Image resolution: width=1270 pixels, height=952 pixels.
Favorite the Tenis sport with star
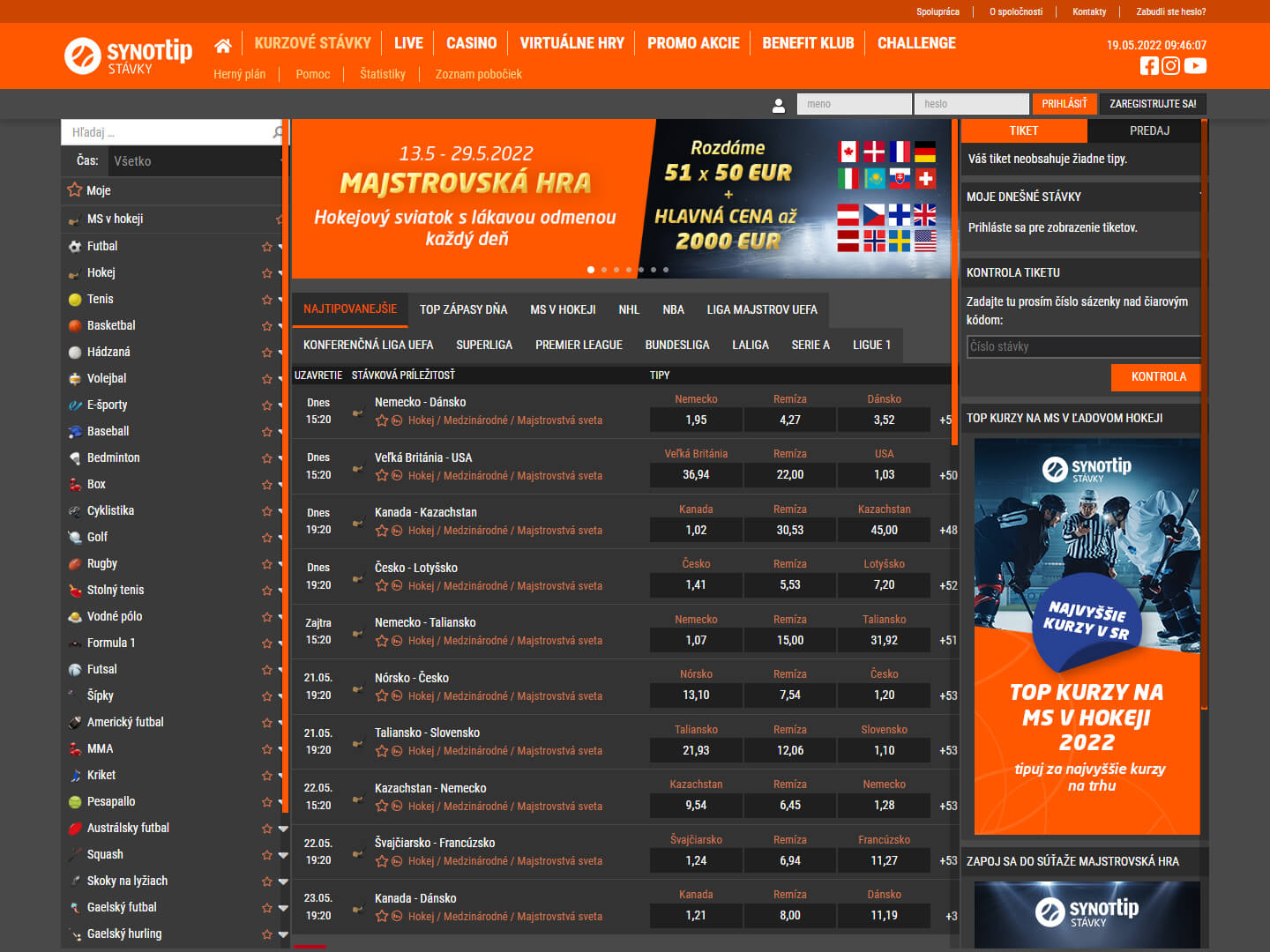tap(267, 300)
